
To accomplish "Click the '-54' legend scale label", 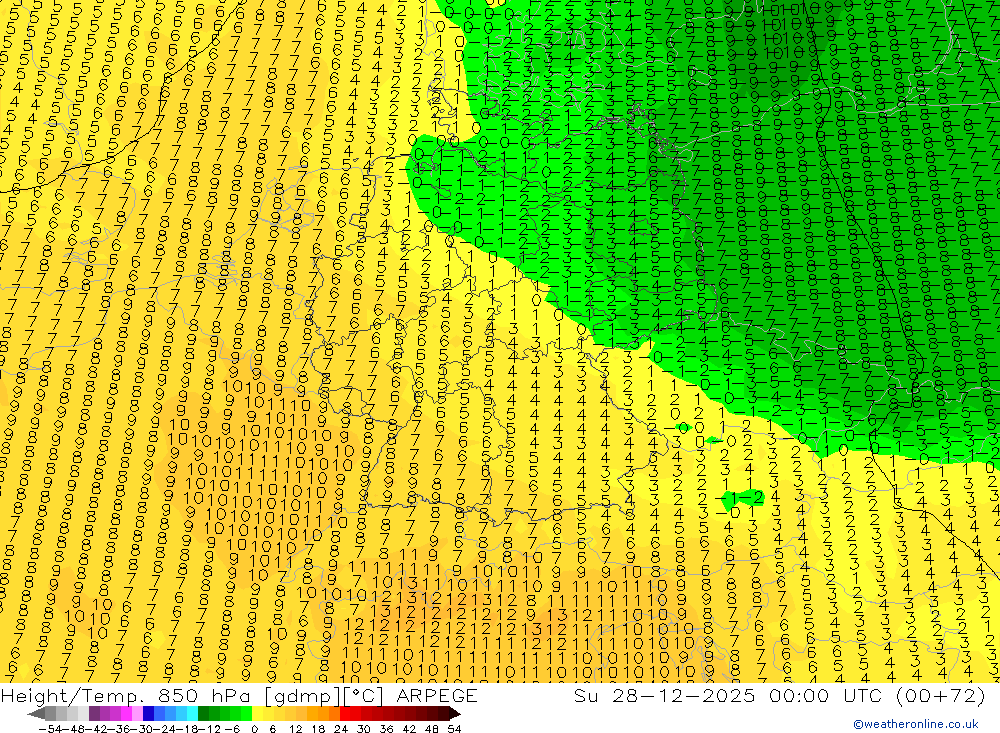I will [x=50, y=729].
